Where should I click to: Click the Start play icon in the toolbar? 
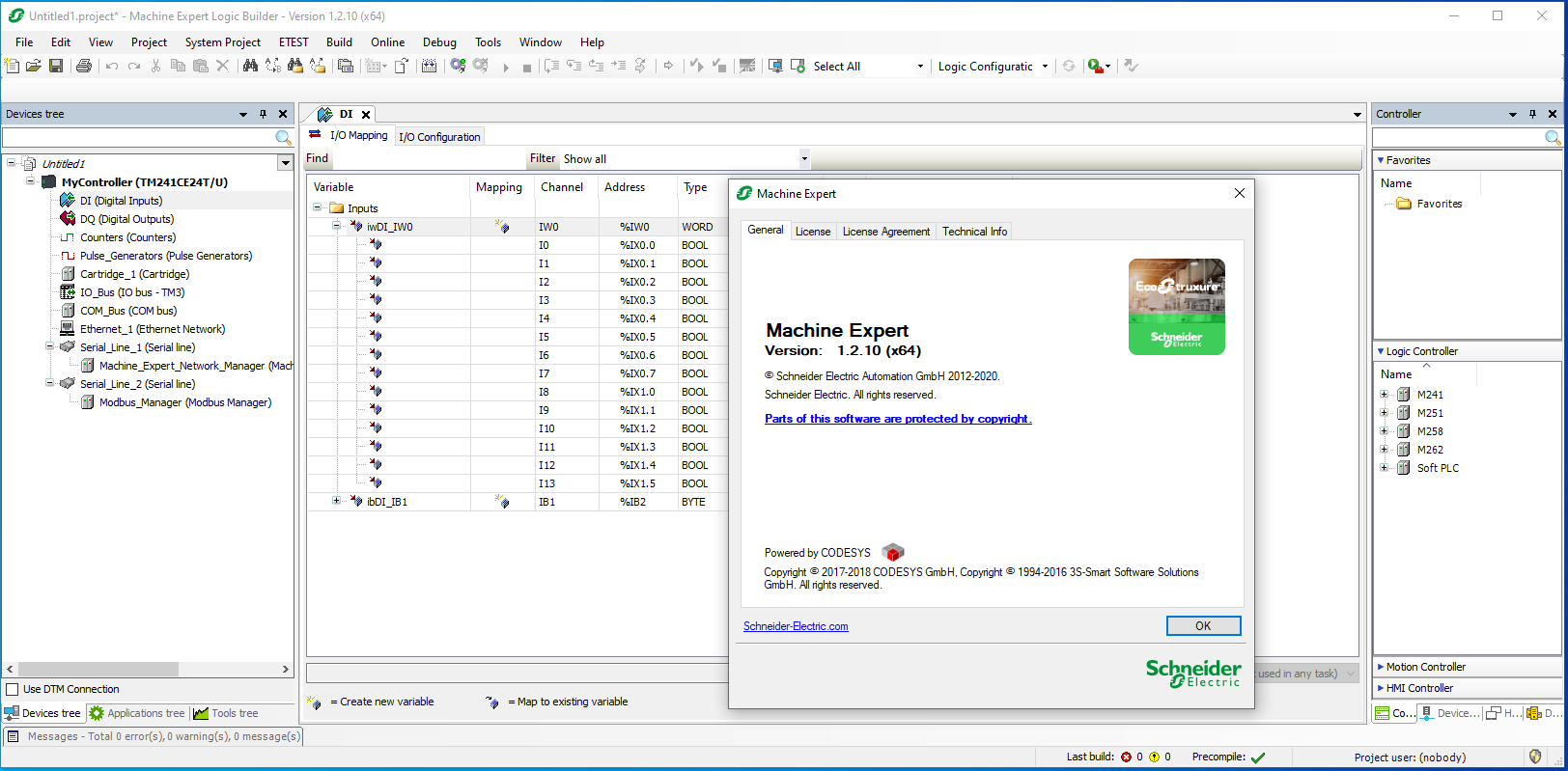(505, 67)
